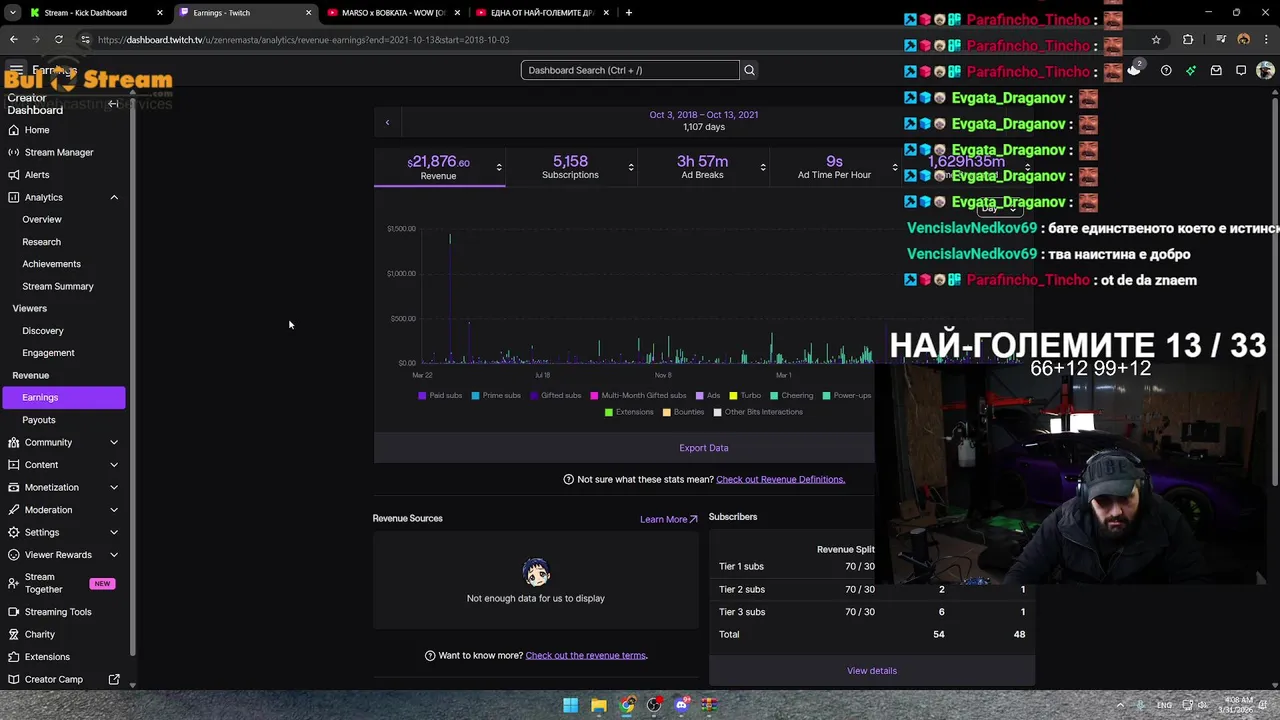Viewport: 1280px width, 720px height.
Task: Collapse the Creator Dashboard sidebar arrow
Action: pos(114,104)
